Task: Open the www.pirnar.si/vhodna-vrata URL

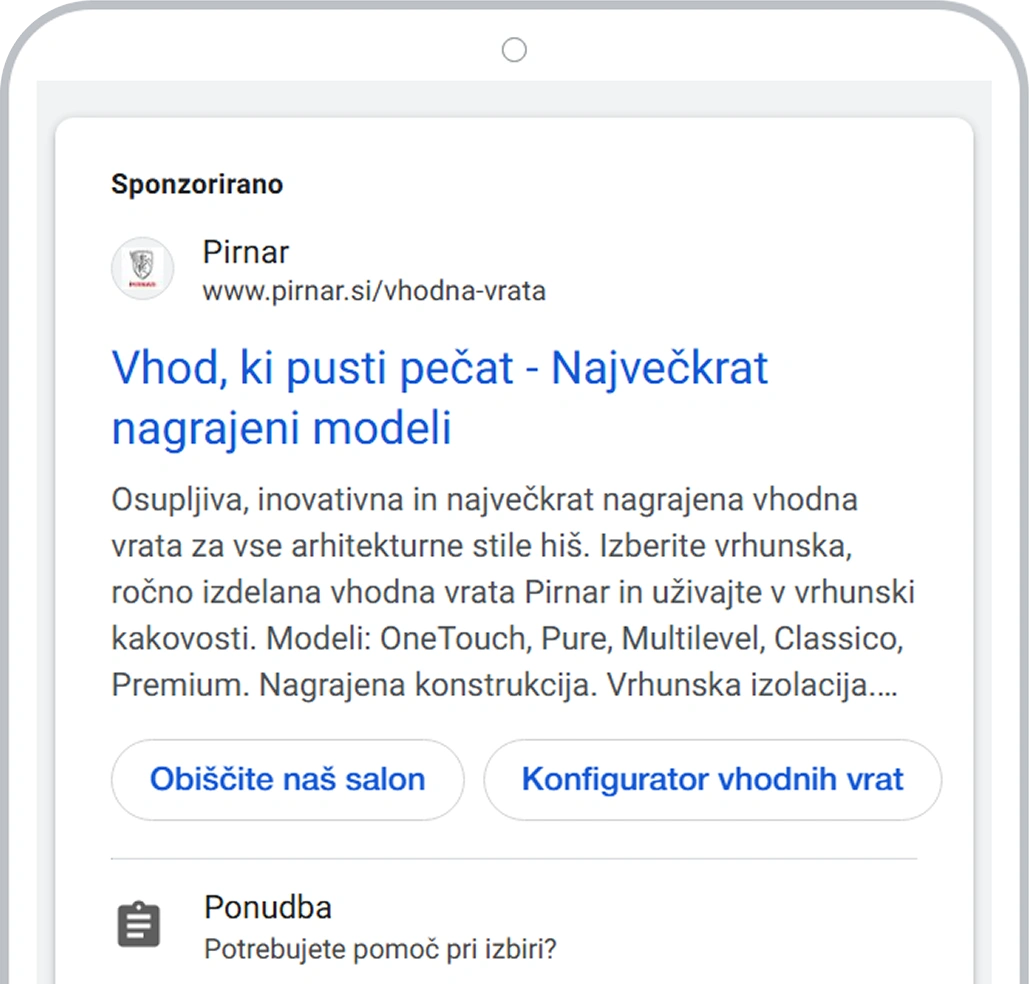Action: 374,291
